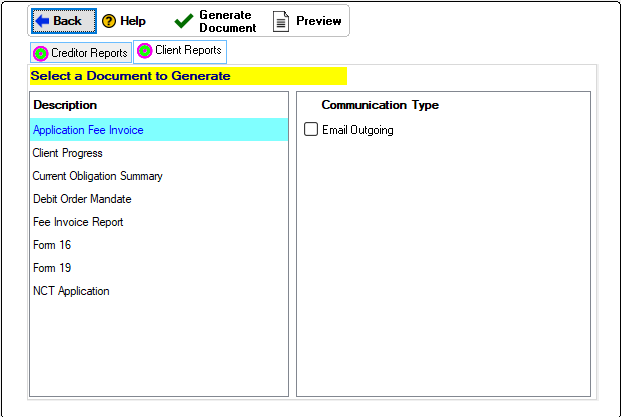Click the yellow Help question mark icon
Image resolution: width=621 pixels, height=417 pixels.
point(109,21)
